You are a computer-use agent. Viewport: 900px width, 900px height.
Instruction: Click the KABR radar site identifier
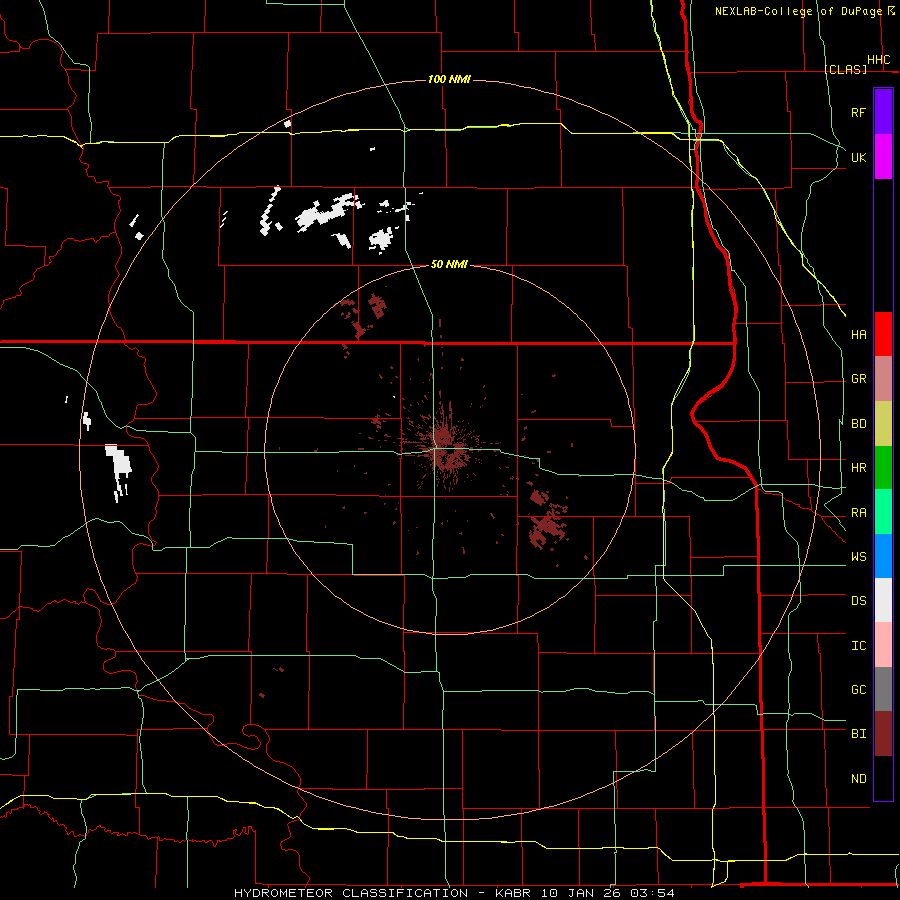514,893
